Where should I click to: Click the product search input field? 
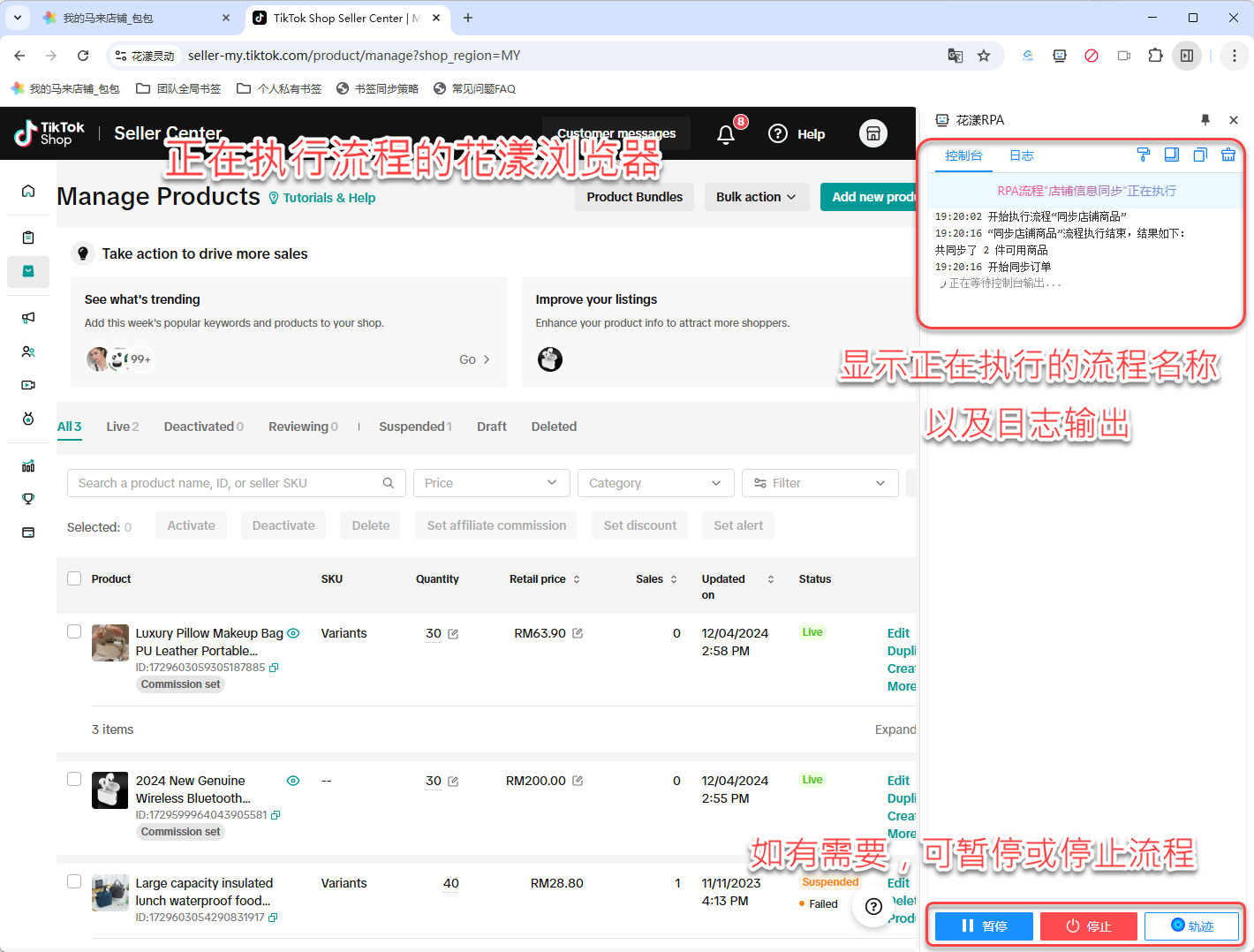point(236,483)
